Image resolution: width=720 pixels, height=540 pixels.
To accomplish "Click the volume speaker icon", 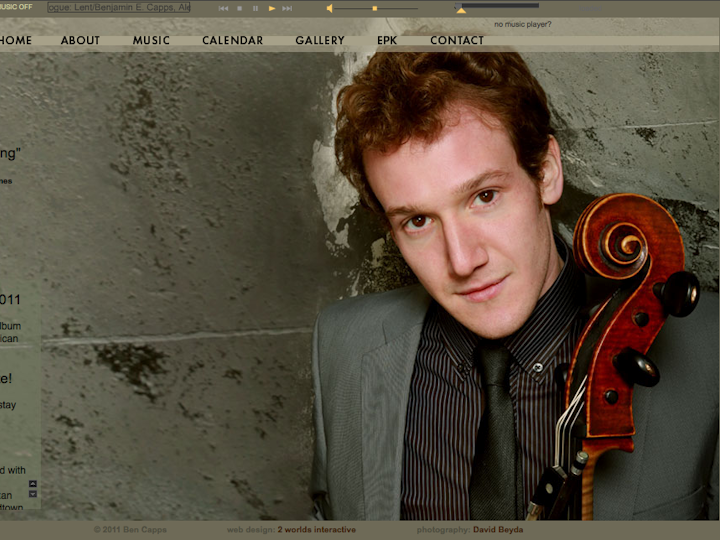I will 329,8.
